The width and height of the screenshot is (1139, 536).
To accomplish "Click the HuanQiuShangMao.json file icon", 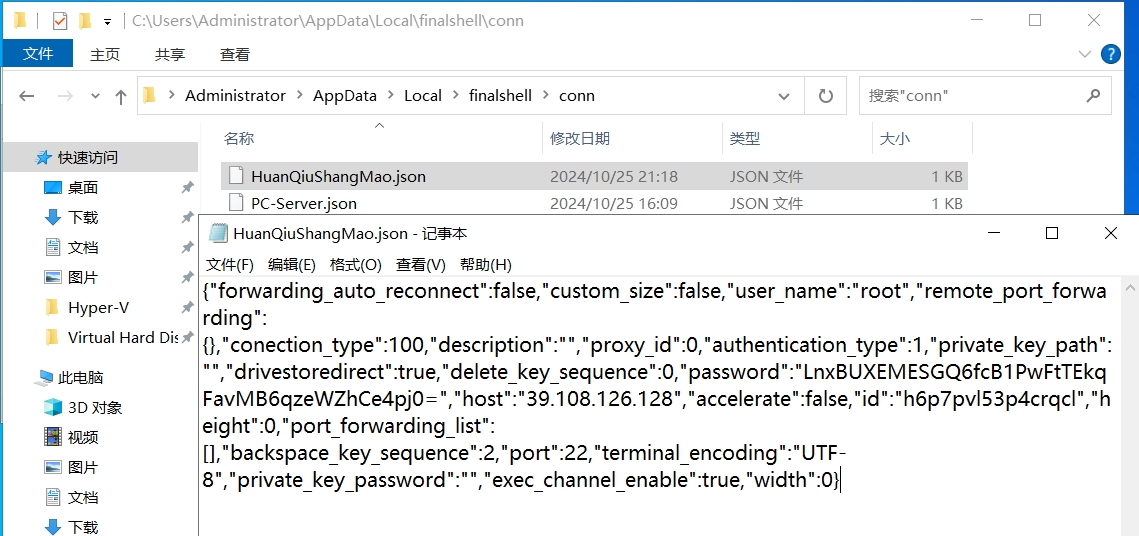I will [x=235, y=176].
